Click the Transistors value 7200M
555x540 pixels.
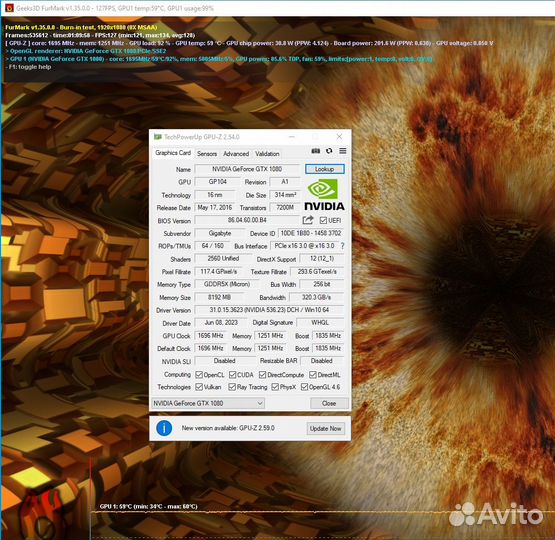click(285, 208)
